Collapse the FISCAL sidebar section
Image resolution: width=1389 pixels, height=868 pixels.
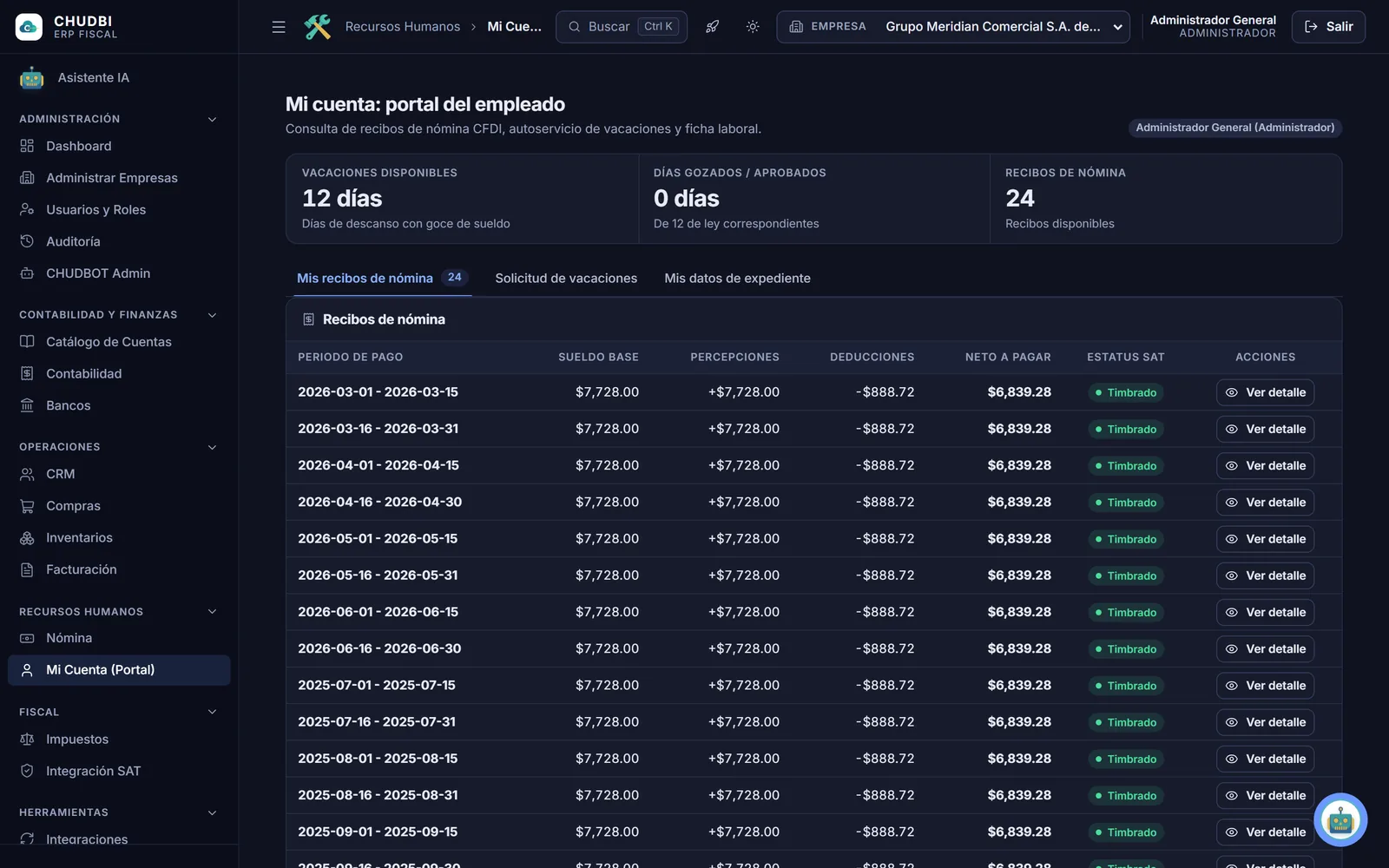212,712
